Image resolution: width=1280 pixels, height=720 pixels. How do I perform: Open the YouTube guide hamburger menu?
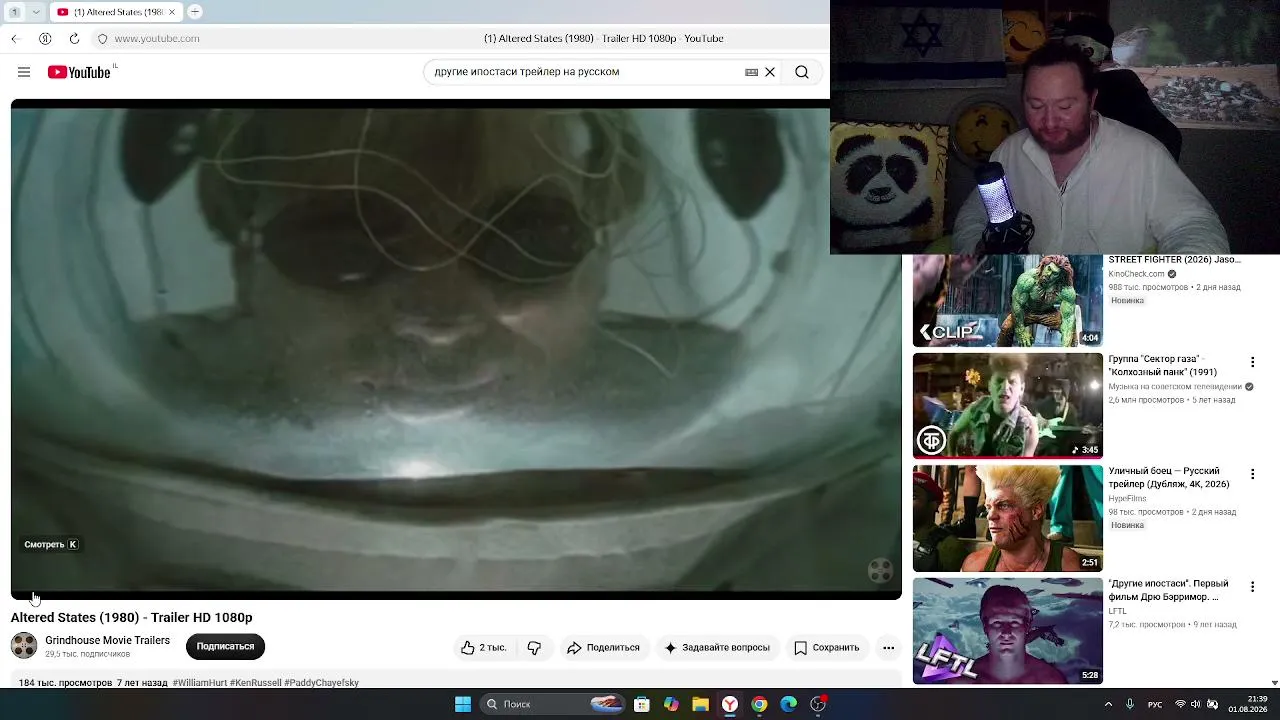point(24,72)
